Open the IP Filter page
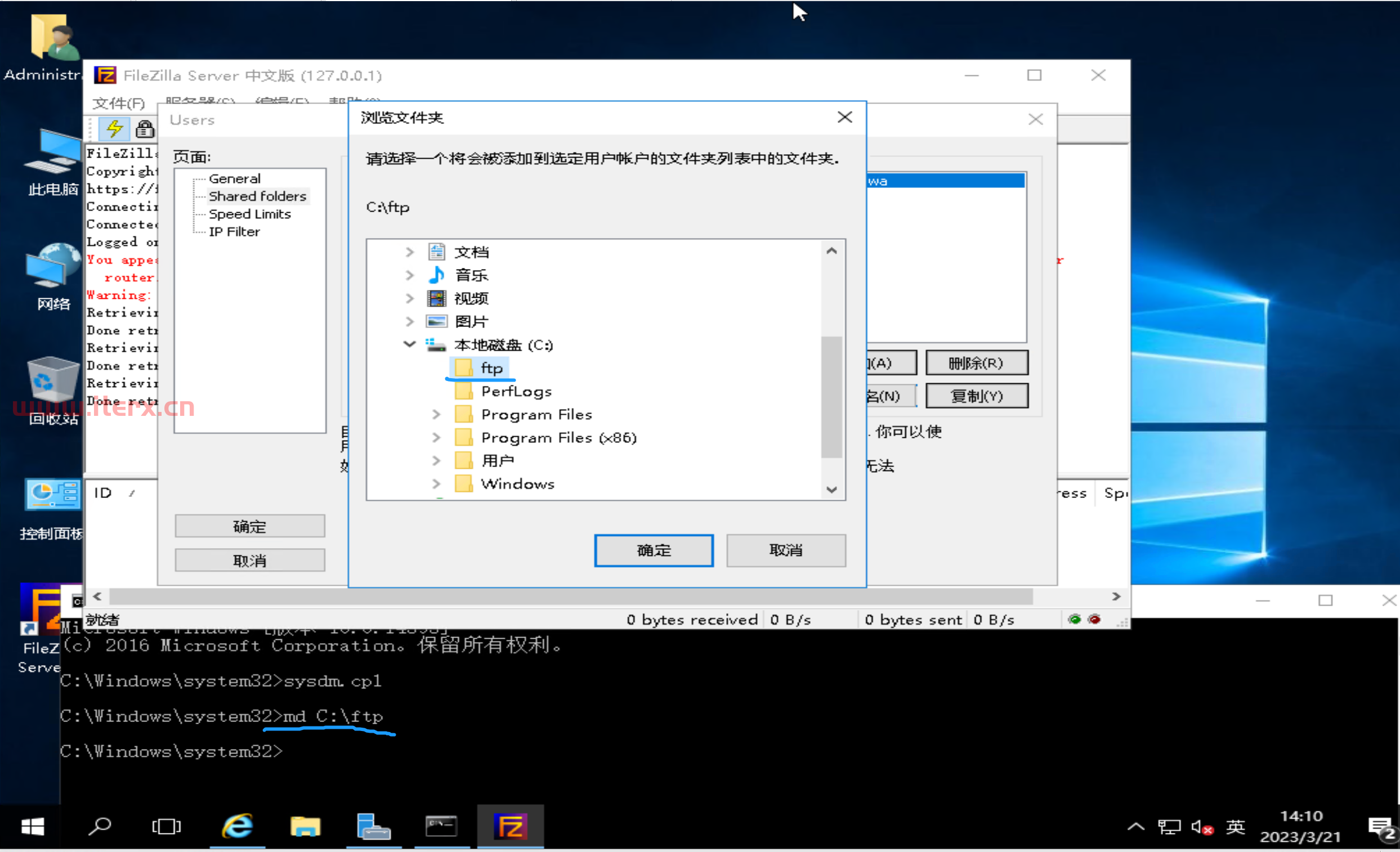The height and width of the screenshot is (852, 1400). click(234, 232)
